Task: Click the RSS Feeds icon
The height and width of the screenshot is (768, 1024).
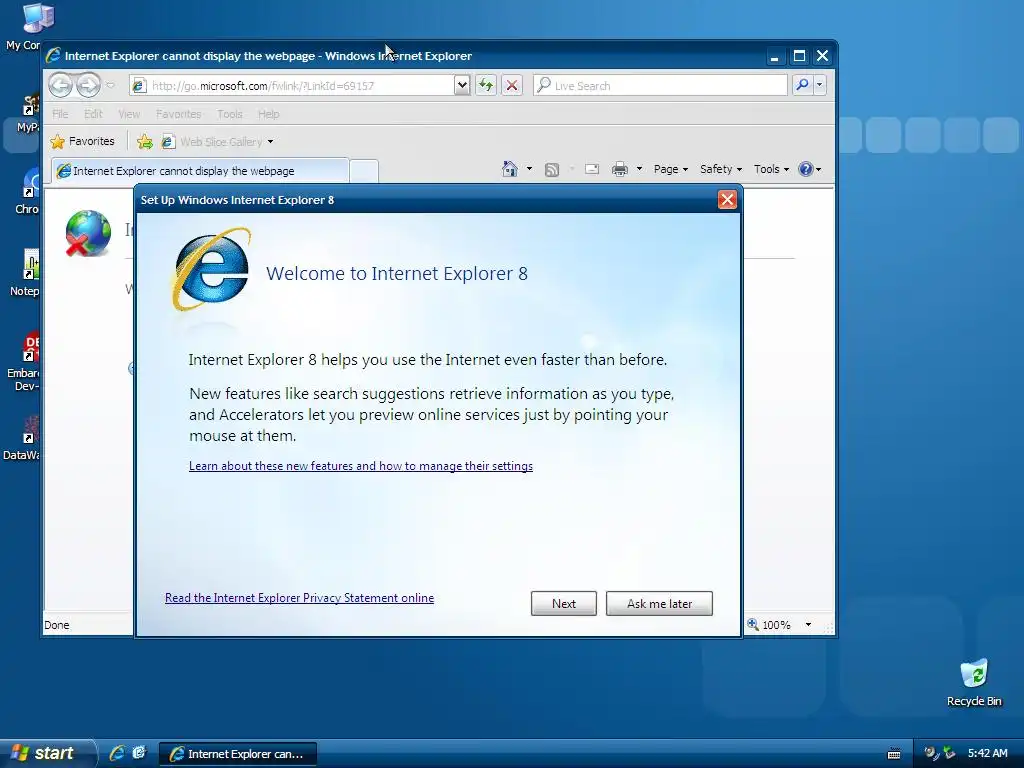Action: [552, 170]
